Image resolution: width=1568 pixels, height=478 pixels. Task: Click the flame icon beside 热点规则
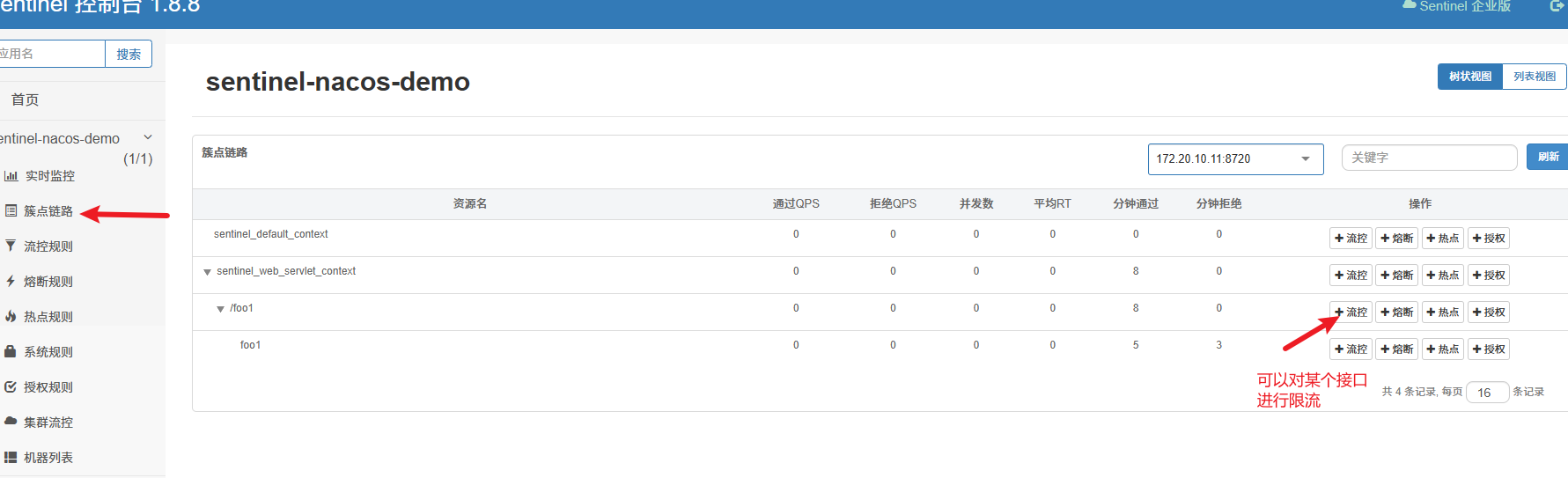pyautogui.click(x=11, y=316)
